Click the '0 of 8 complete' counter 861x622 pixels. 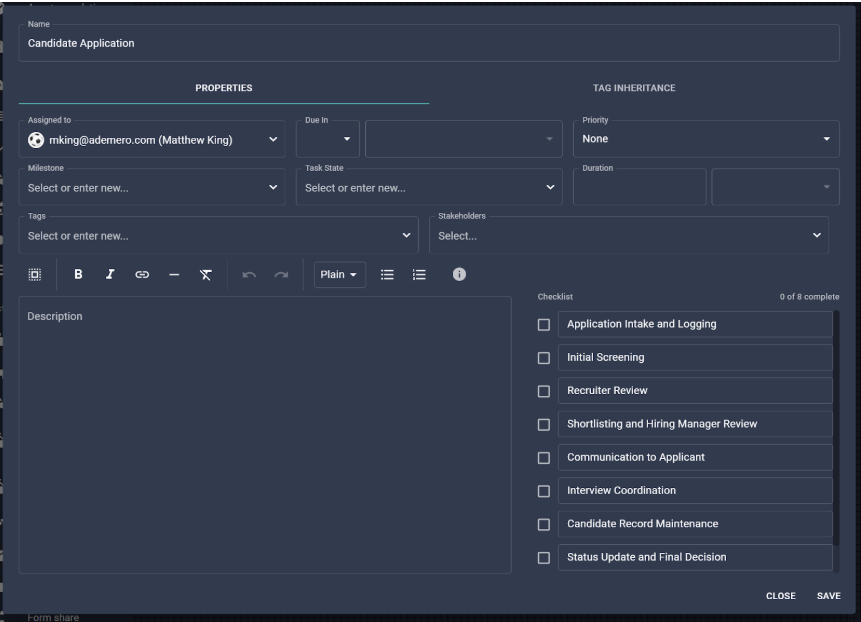809,296
